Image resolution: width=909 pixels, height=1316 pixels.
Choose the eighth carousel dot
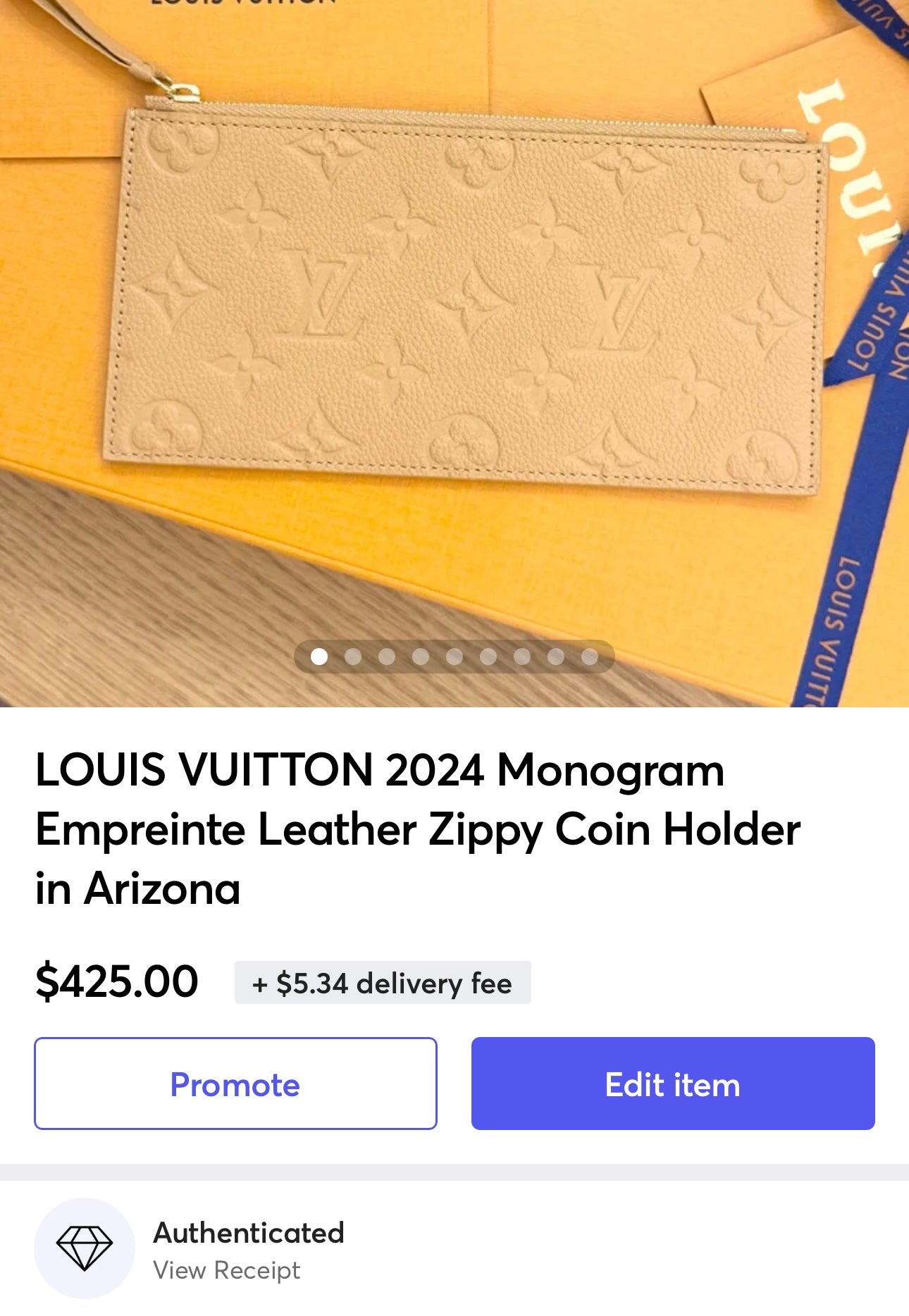pyautogui.click(x=556, y=657)
